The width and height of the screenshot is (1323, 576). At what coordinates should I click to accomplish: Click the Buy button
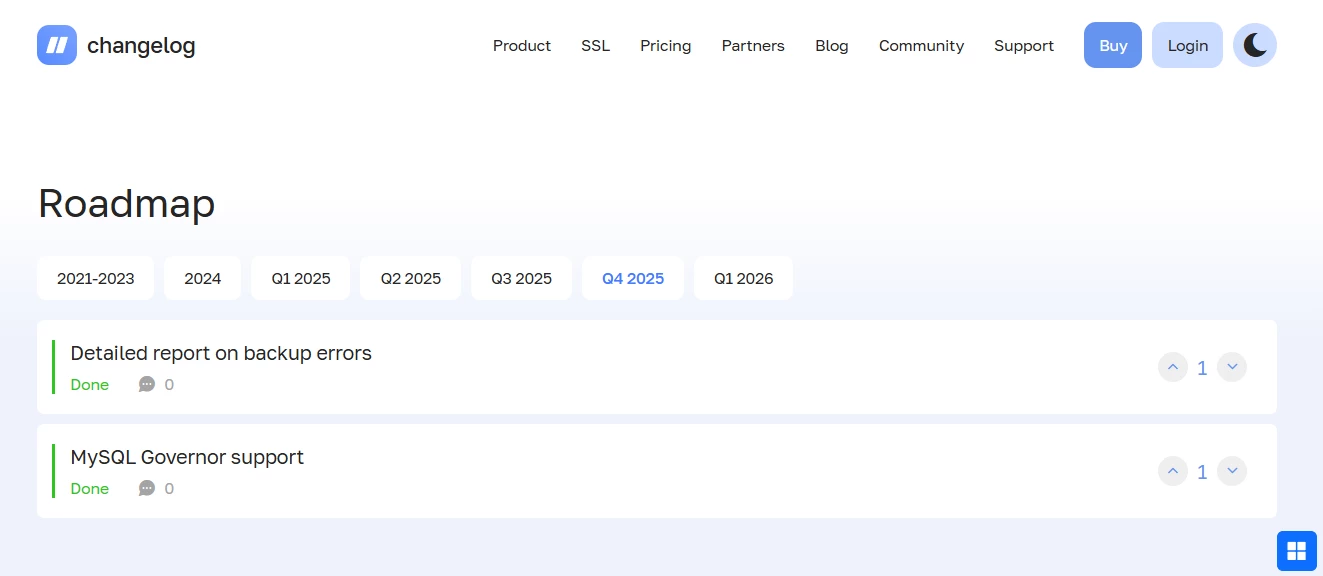click(x=1112, y=45)
